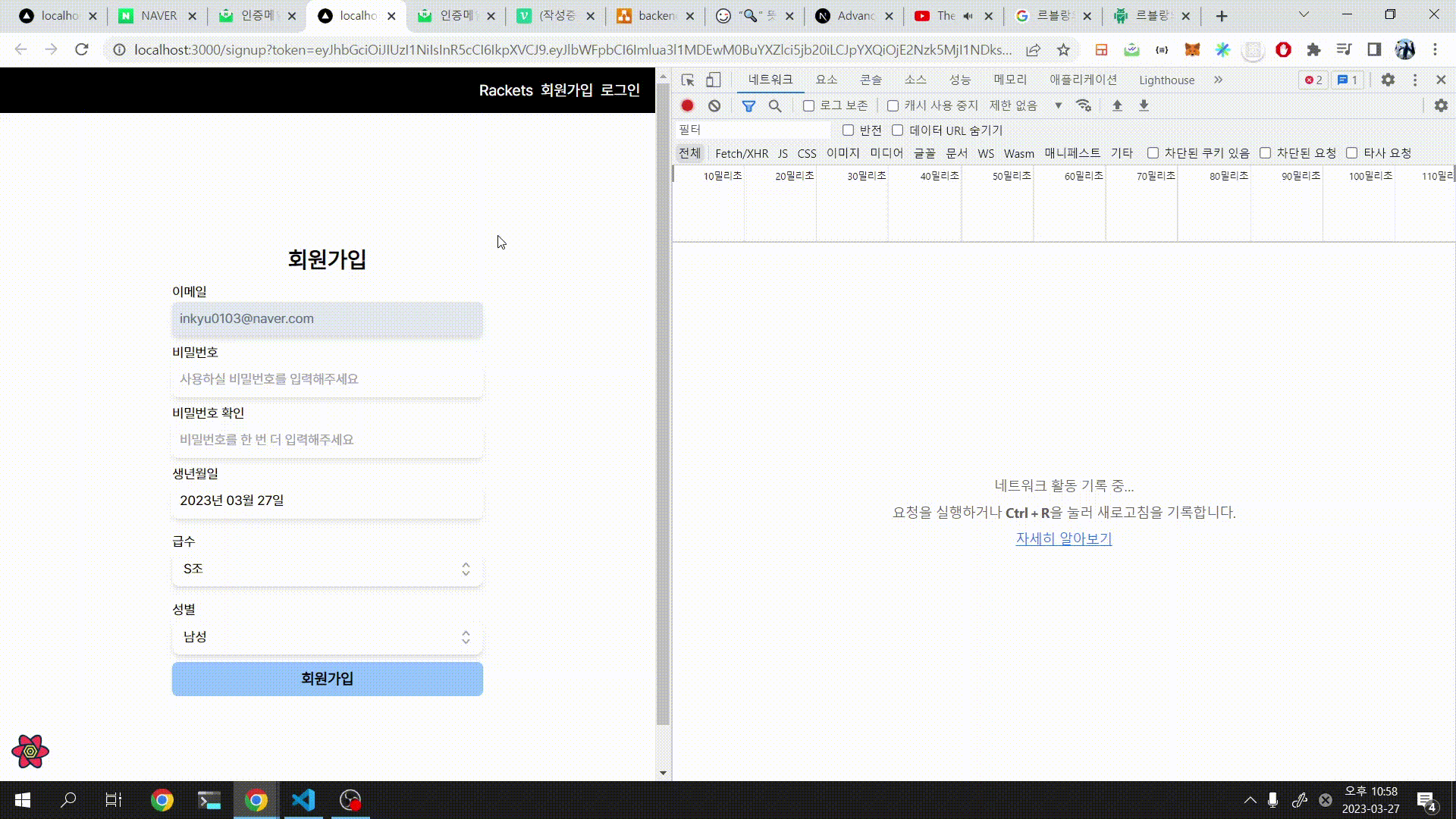Image resolution: width=1456 pixels, height=819 pixels.
Task: Click the export HAR download icon
Action: click(x=1144, y=105)
